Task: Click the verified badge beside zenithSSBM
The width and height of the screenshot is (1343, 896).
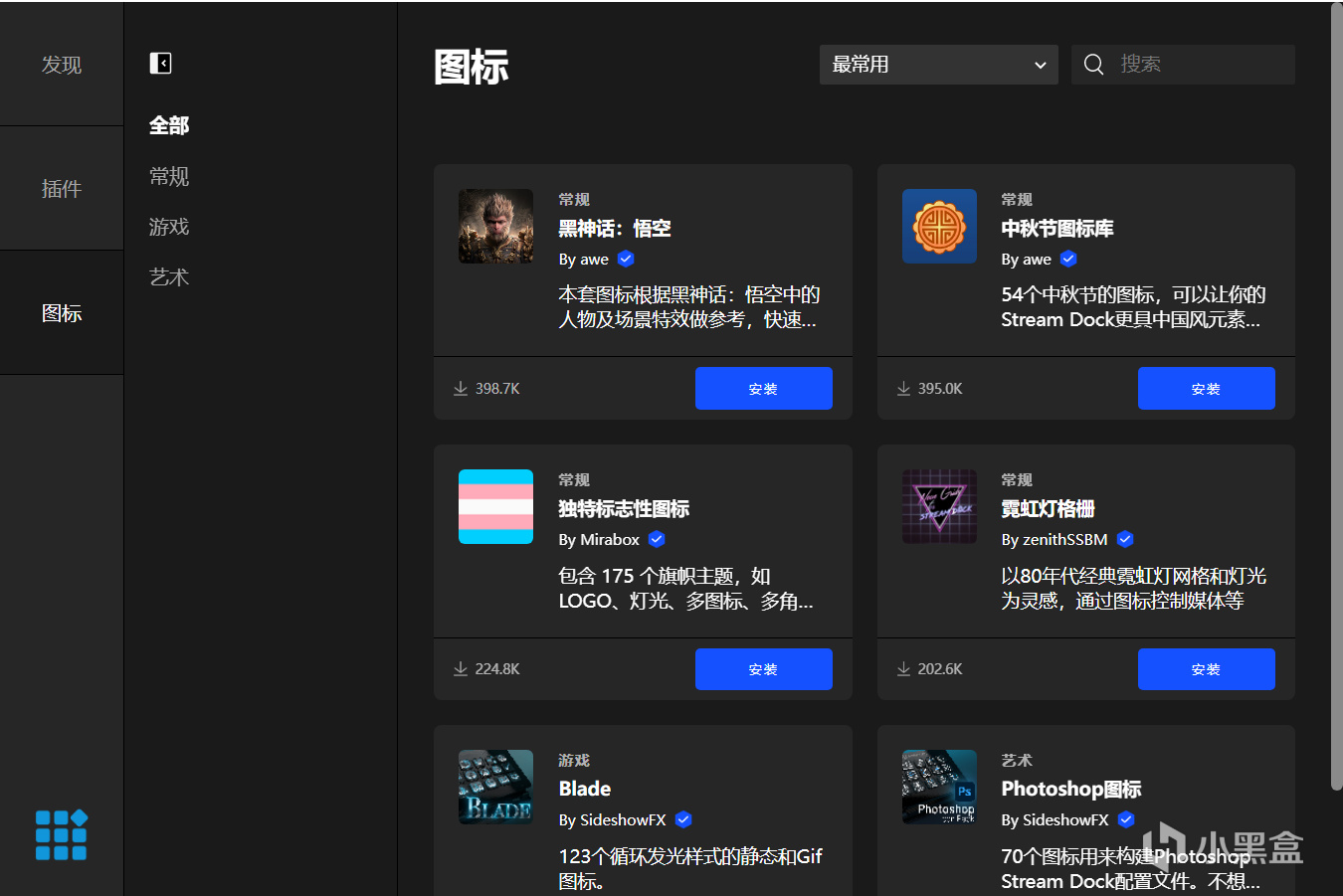Action: click(1125, 540)
